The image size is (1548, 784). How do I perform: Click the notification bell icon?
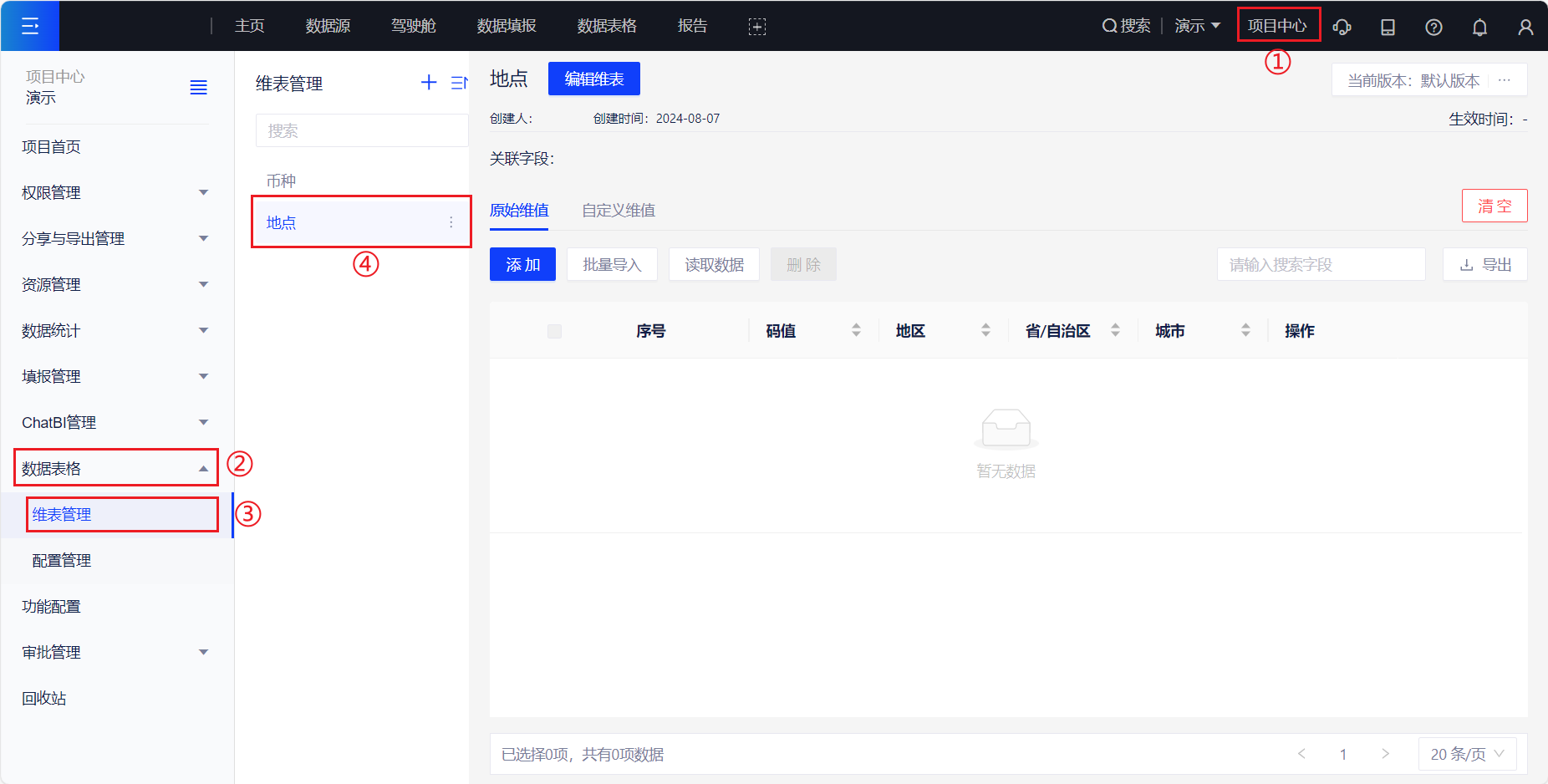point(1479,27)
